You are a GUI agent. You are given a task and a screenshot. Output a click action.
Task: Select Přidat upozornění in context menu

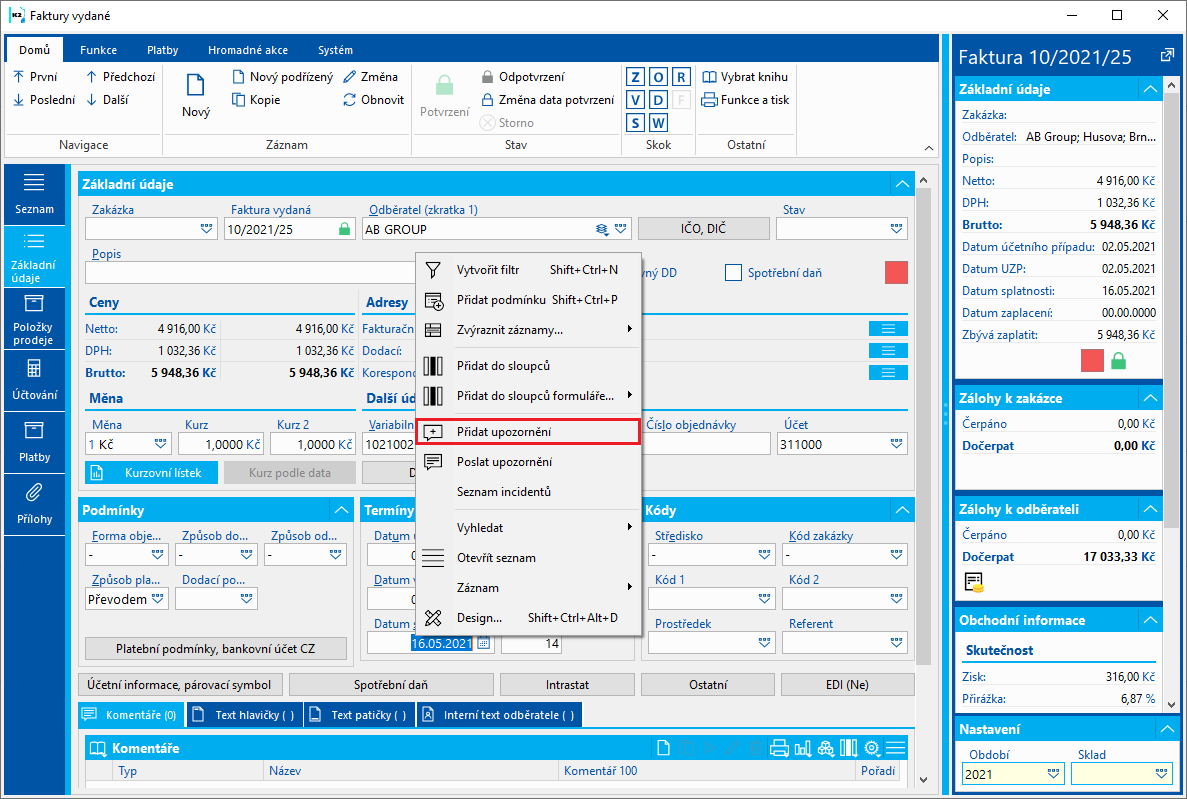click(528, 432)
